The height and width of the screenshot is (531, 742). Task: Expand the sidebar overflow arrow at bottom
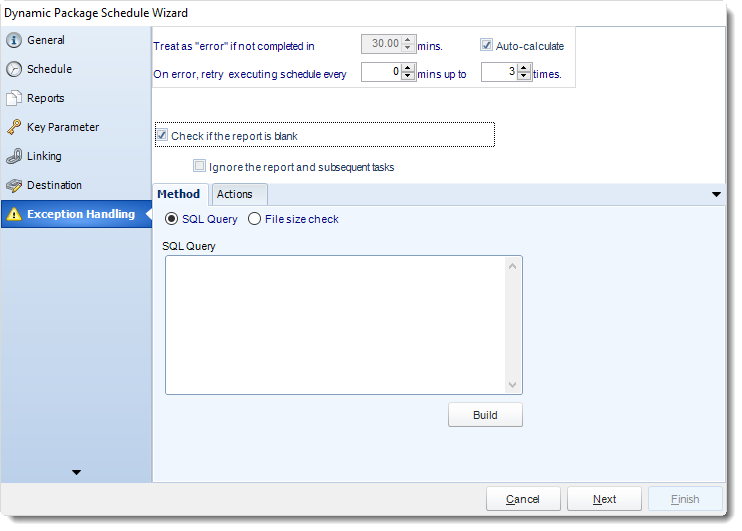76,472
